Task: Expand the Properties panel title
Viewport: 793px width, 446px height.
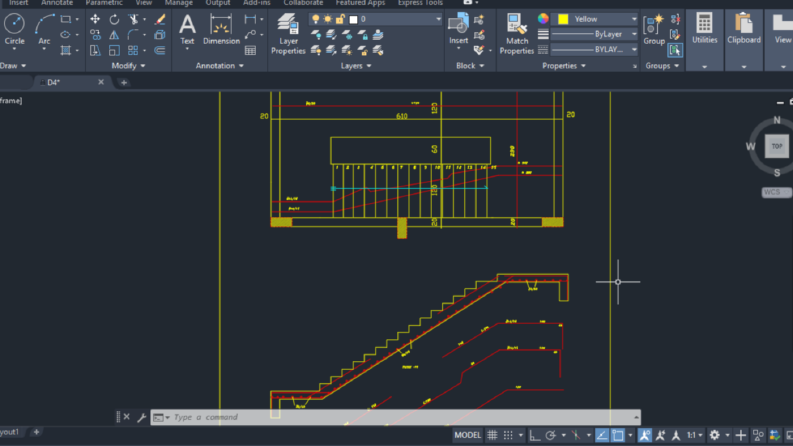Action: pos(564,66)
